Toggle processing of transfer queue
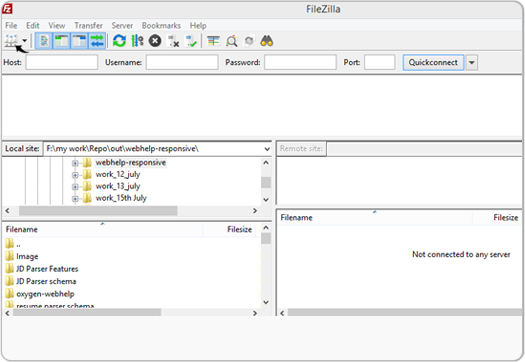This screenshot has height=362, width=525. coord(137,41)
